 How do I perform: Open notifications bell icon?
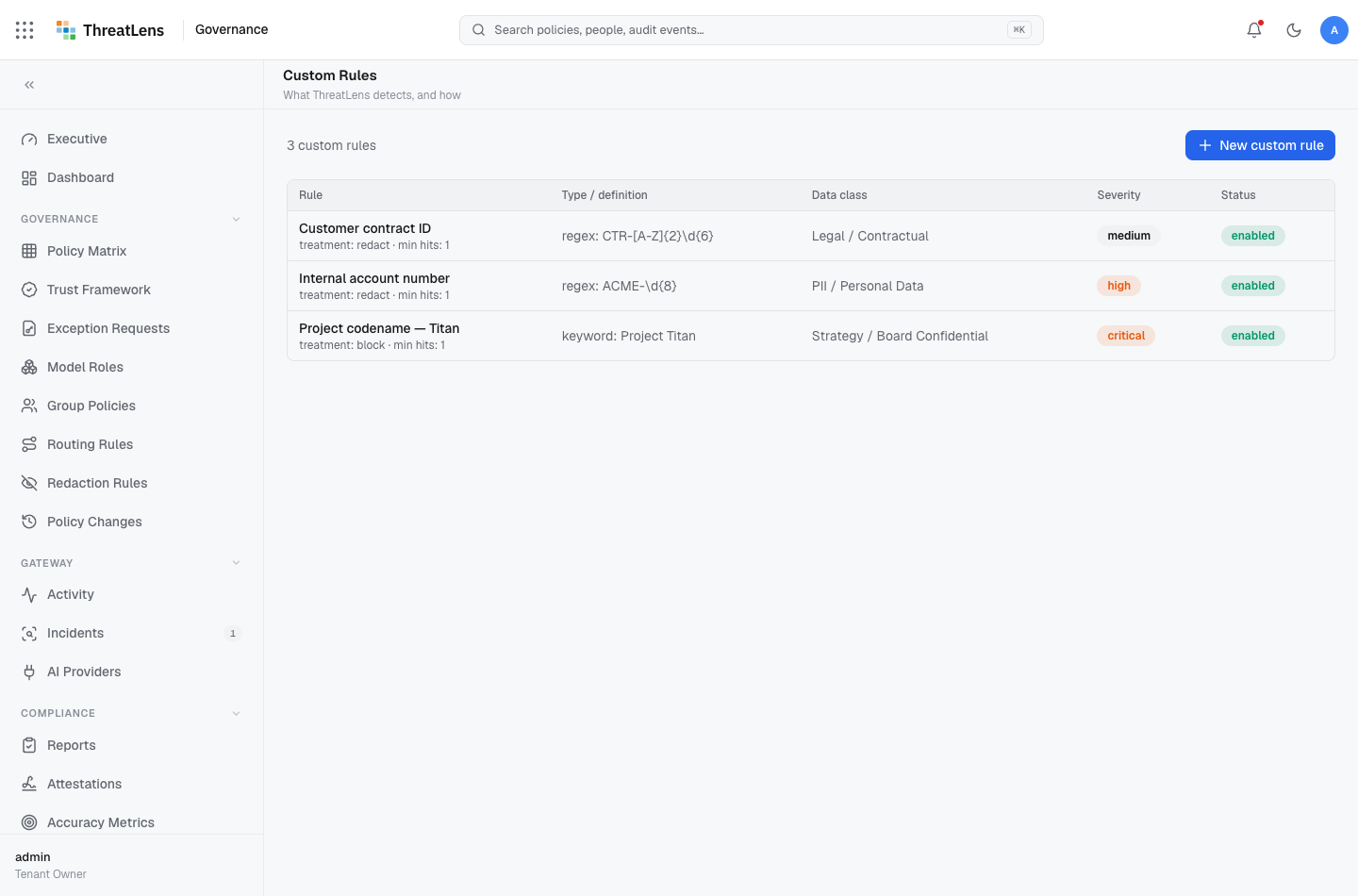pos(1254,30)
